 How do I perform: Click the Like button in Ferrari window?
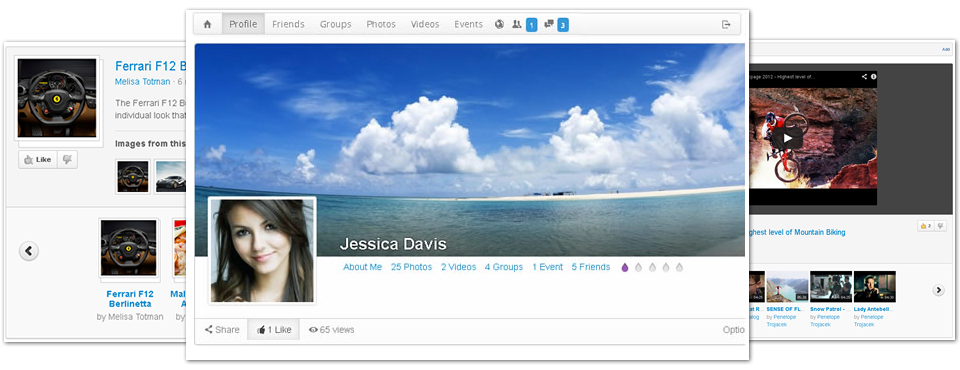point(38,159)
